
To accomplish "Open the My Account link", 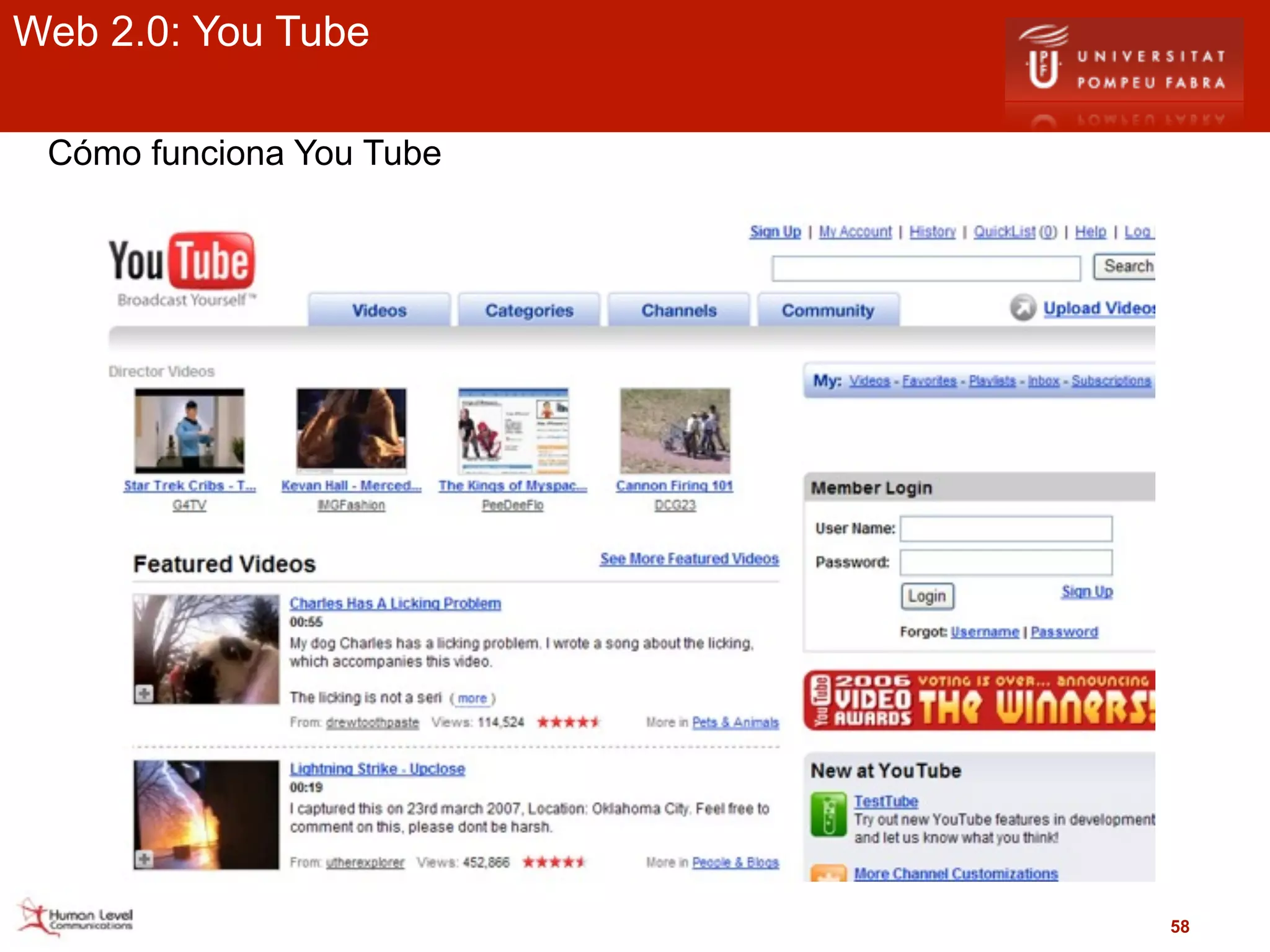I will tap(855, 232).
